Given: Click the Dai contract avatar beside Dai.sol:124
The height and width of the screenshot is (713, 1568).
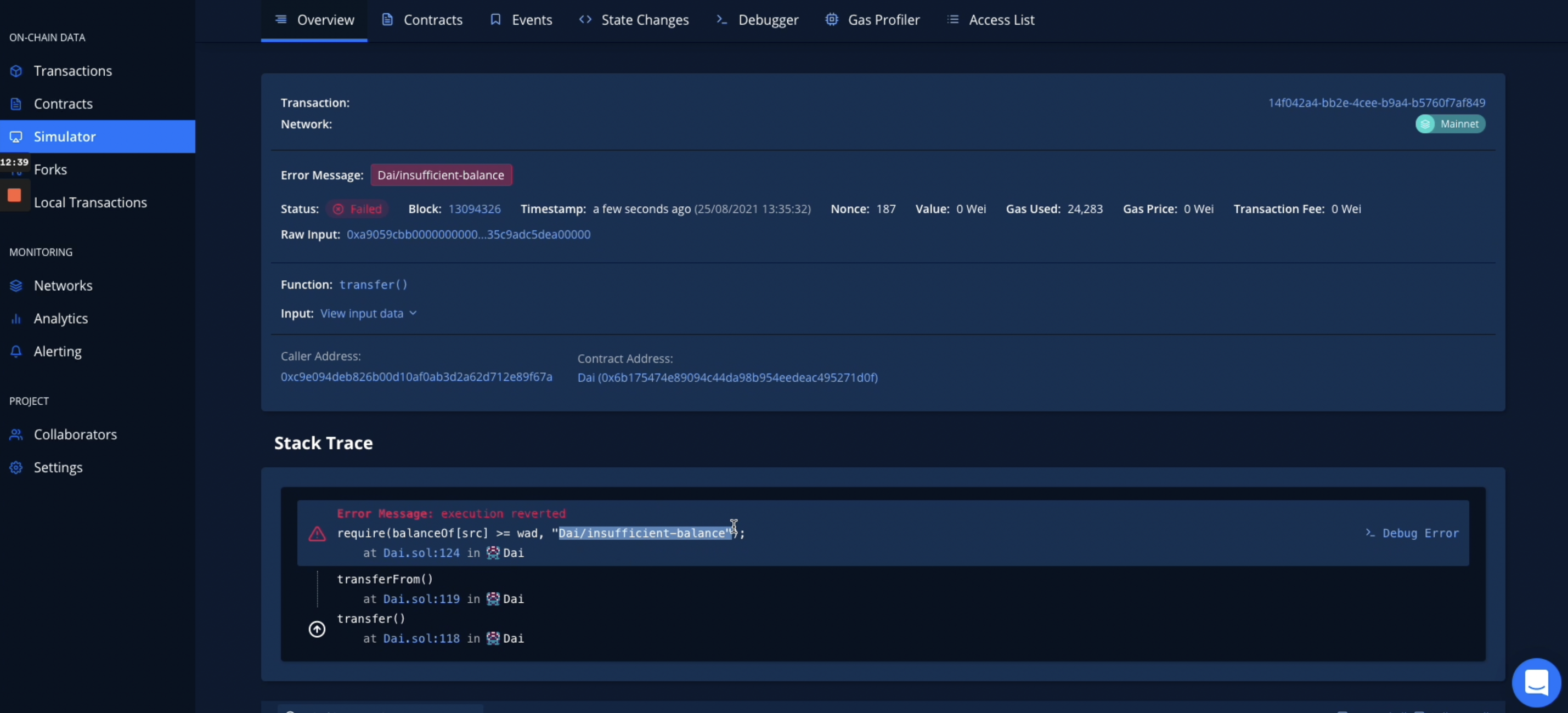Looking at the screenshot, I should [x=493, y=553].
